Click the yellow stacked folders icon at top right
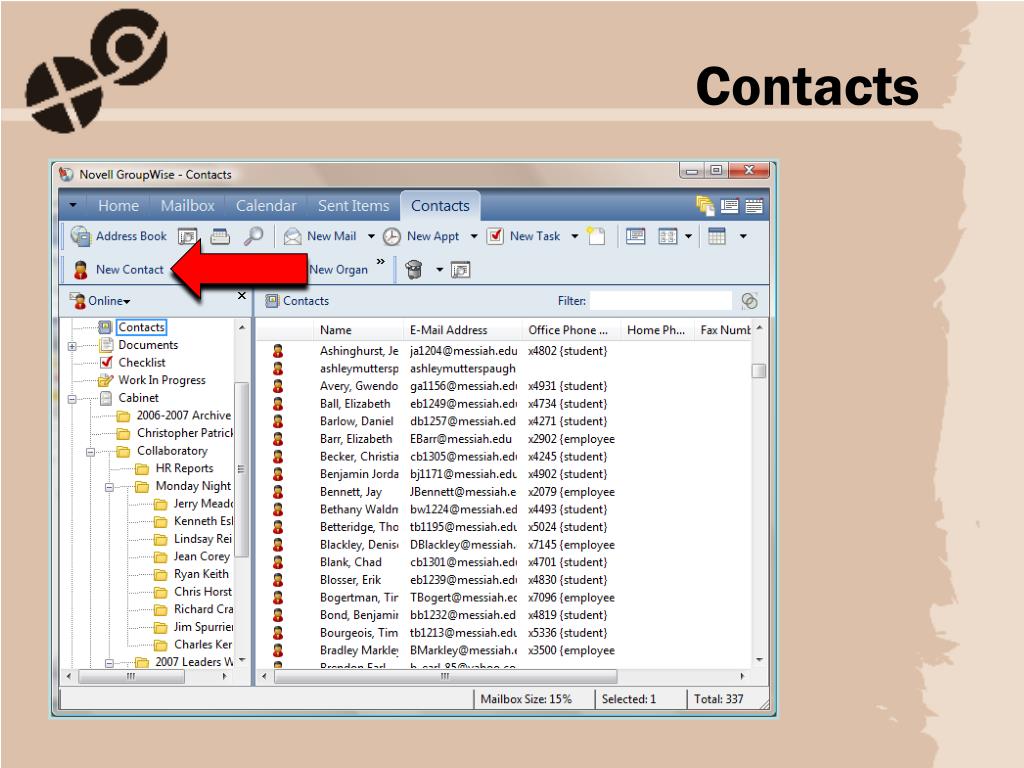 [x=705, y=206]
